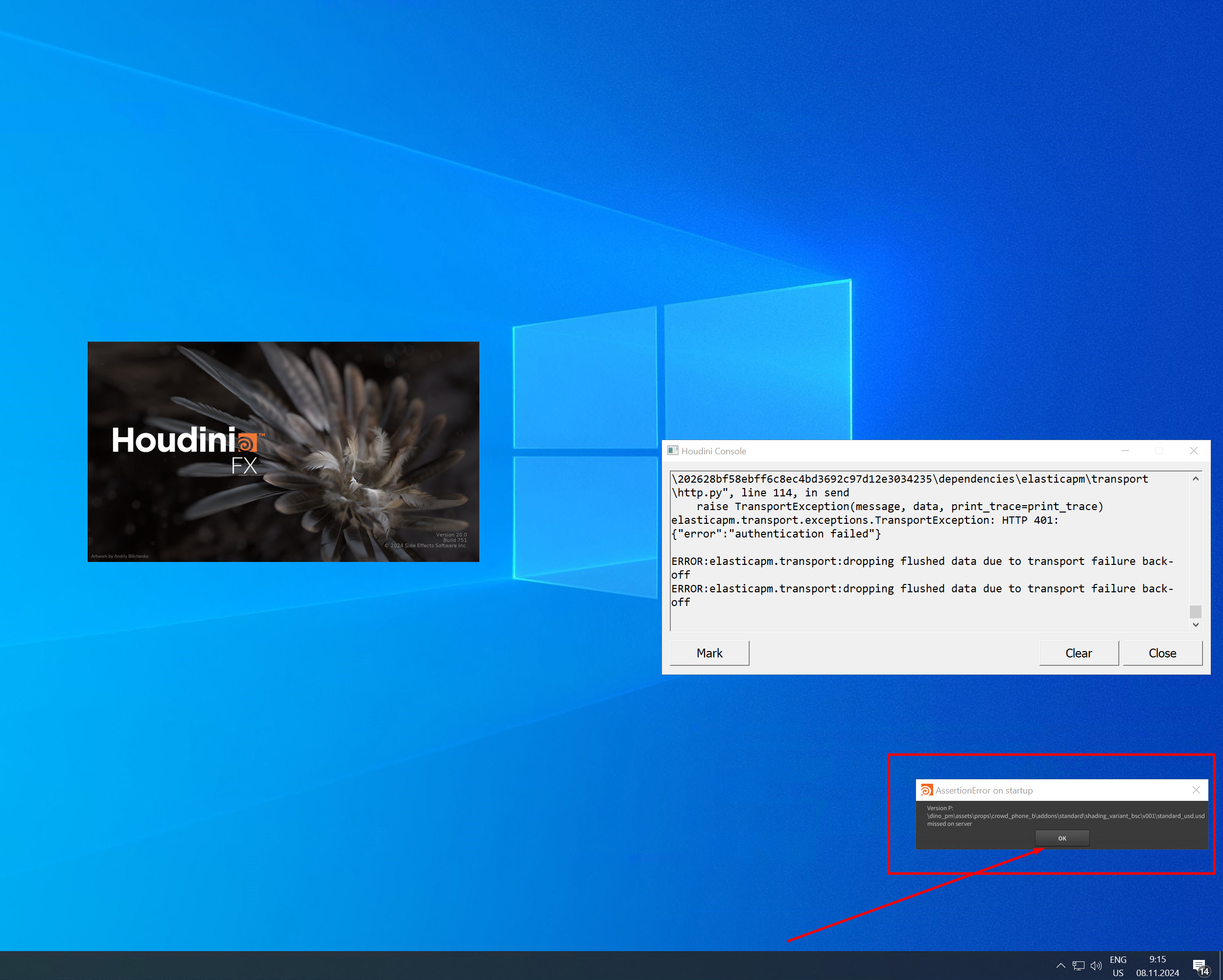Screen dimensions: 1223x980
Task: Close the AssertionError on startup dialog
Action: [x=1196, y=790]
